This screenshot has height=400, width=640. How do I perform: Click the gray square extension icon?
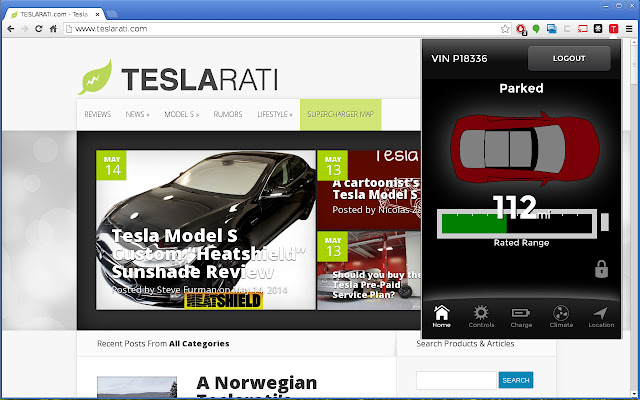point(567,29)
